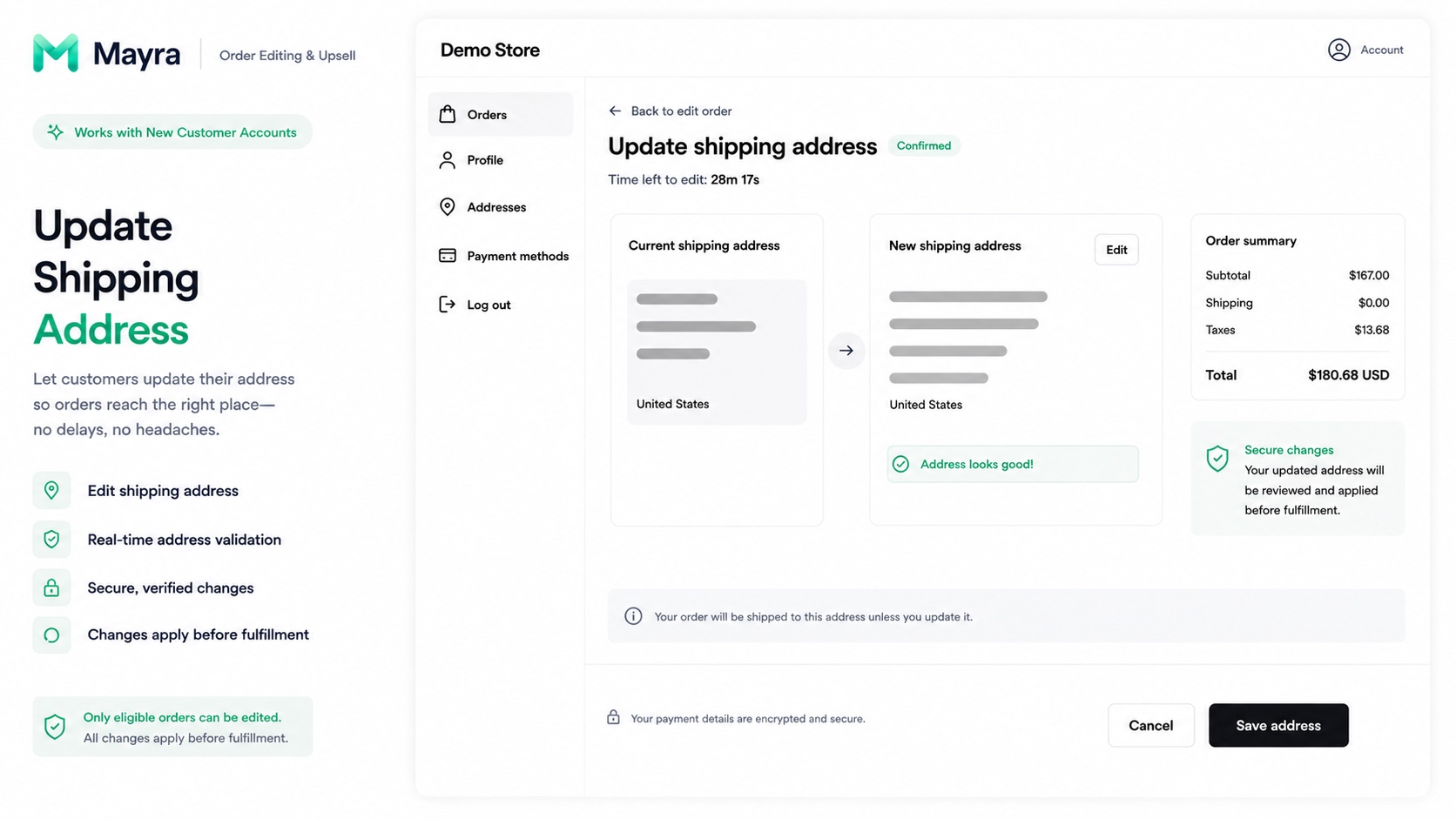Click the 28m 17s time remaining
This screenshot has width=1456, height=819.
[735, 179]
